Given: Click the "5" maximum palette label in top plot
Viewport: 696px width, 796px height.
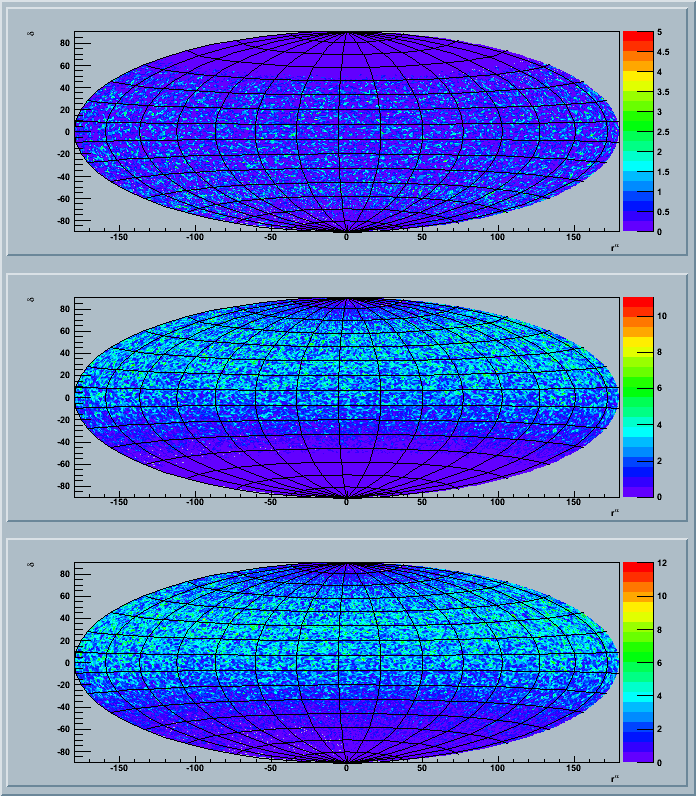Looking at the screenshot, I should 659,32.
